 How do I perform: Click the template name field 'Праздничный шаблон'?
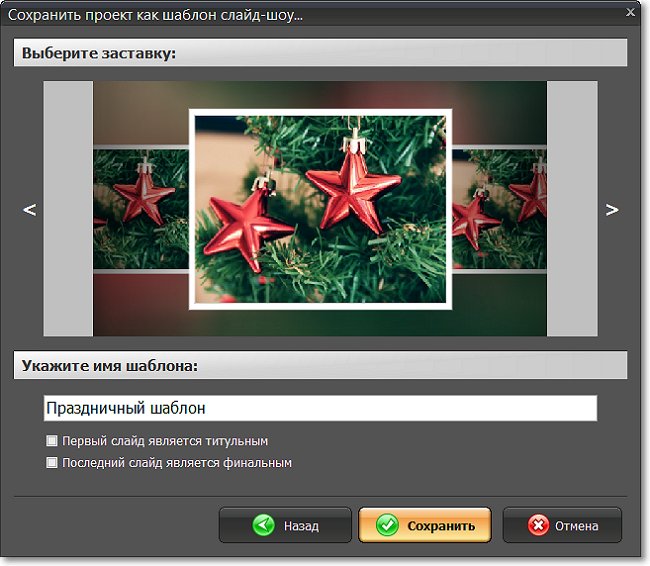320,408
